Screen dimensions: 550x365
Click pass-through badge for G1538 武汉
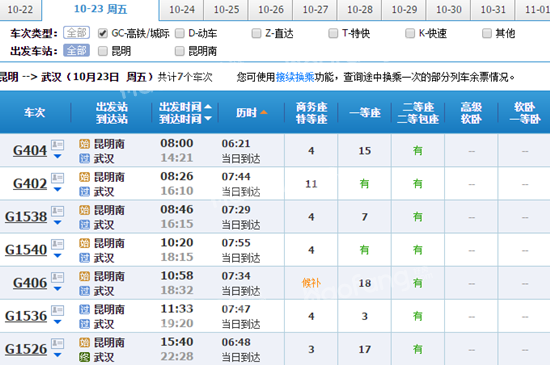point(85,225)
